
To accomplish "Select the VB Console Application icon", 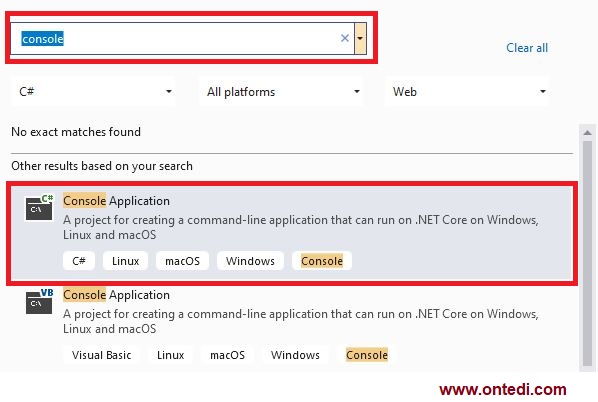I will tap(39, 301).
